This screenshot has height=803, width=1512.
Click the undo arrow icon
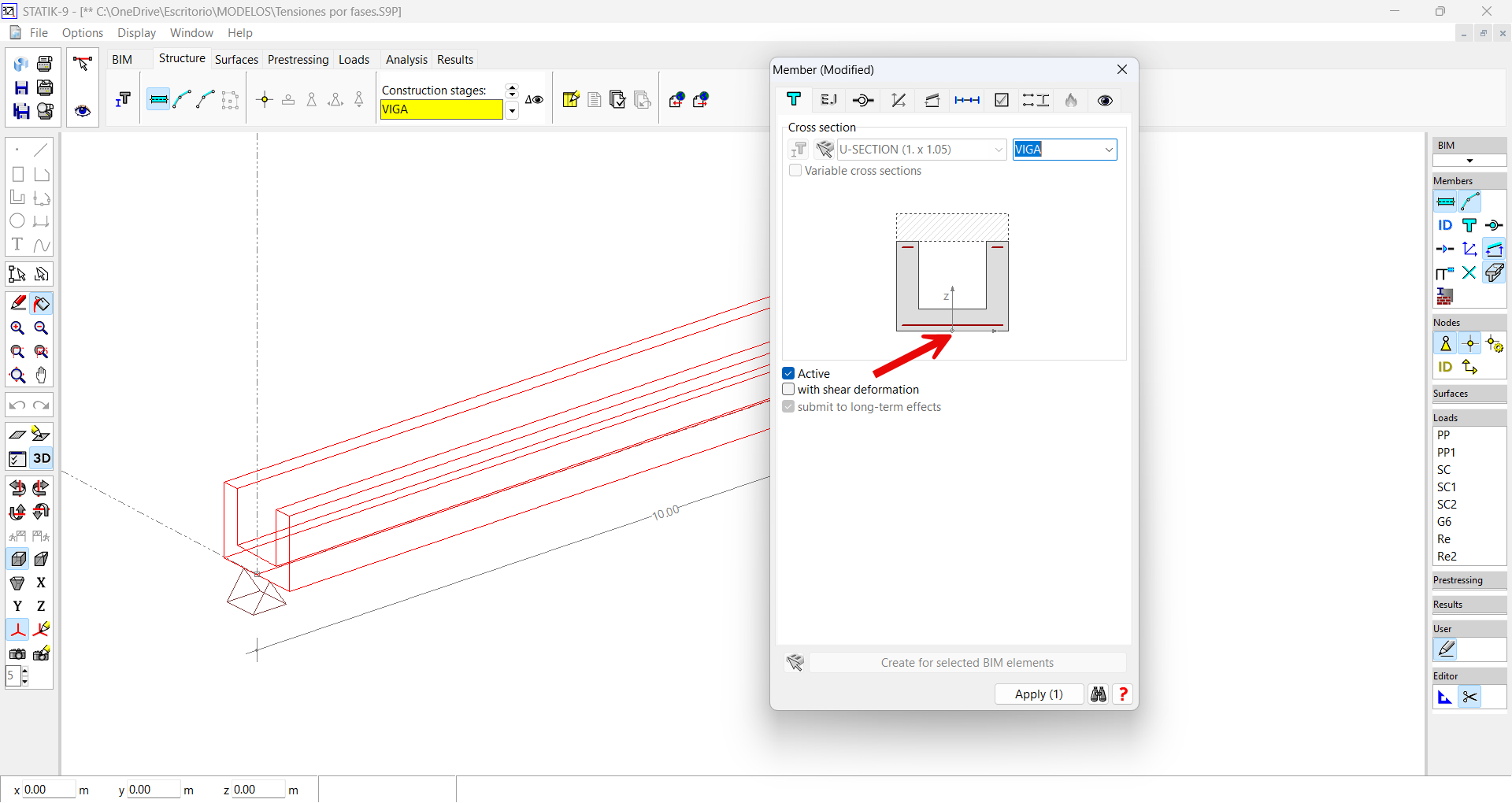pos(17,405)
